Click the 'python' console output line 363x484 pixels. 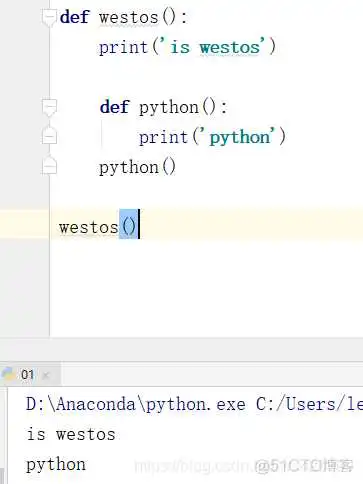56,464
